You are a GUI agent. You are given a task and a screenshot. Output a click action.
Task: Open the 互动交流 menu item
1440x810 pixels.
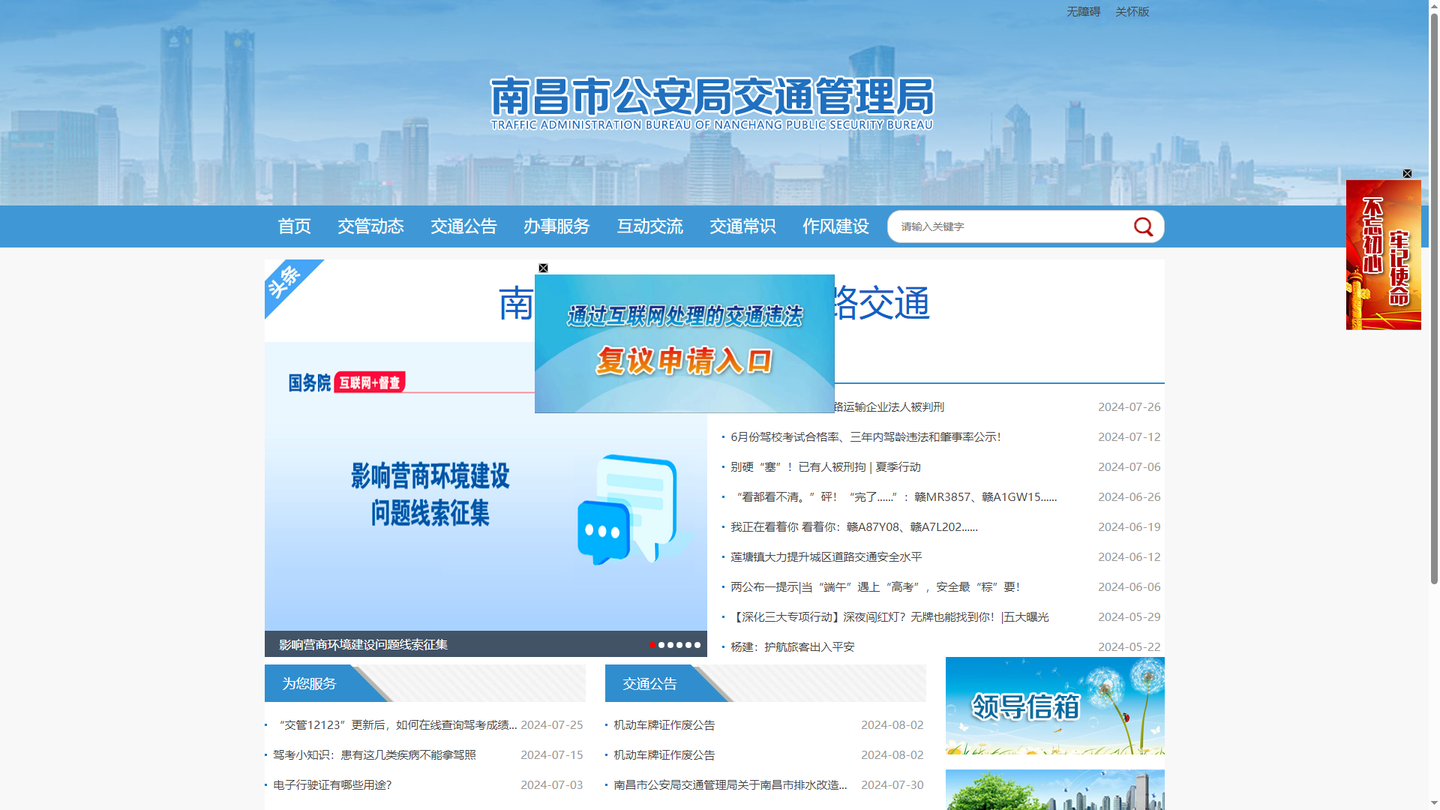click(x=649, y=227)
